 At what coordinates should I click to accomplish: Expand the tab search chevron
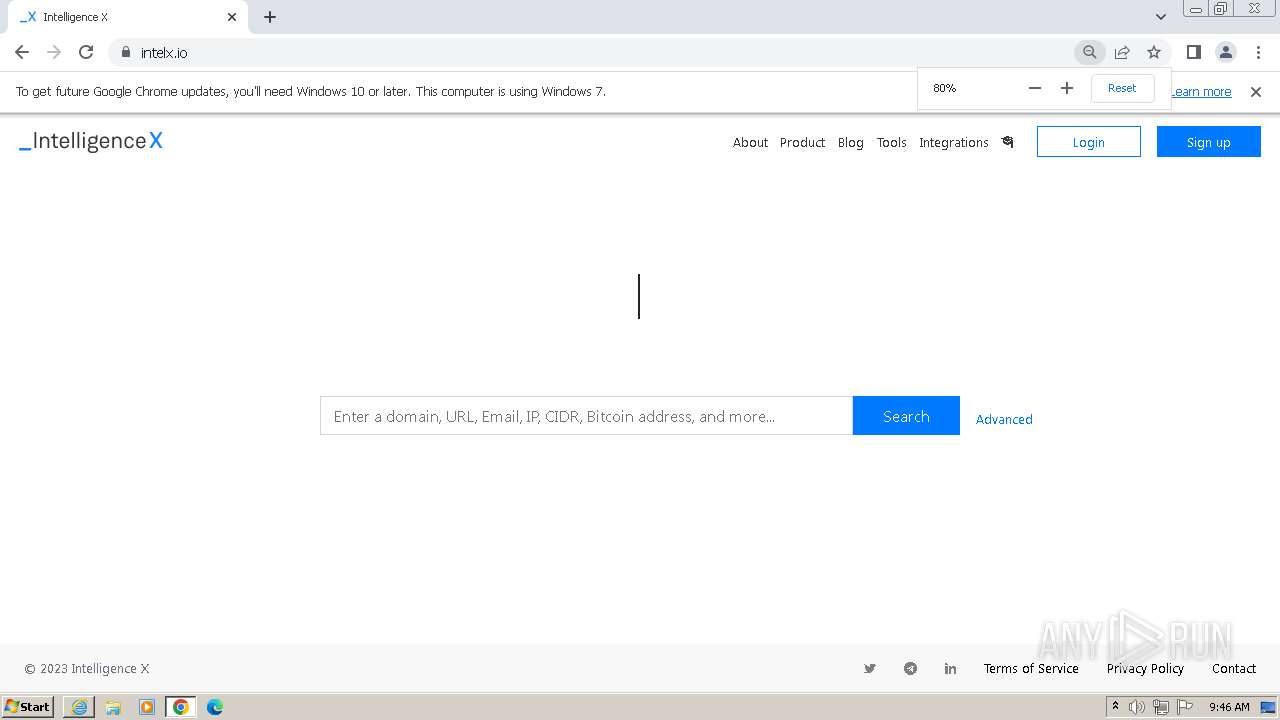pos(1161,17)
